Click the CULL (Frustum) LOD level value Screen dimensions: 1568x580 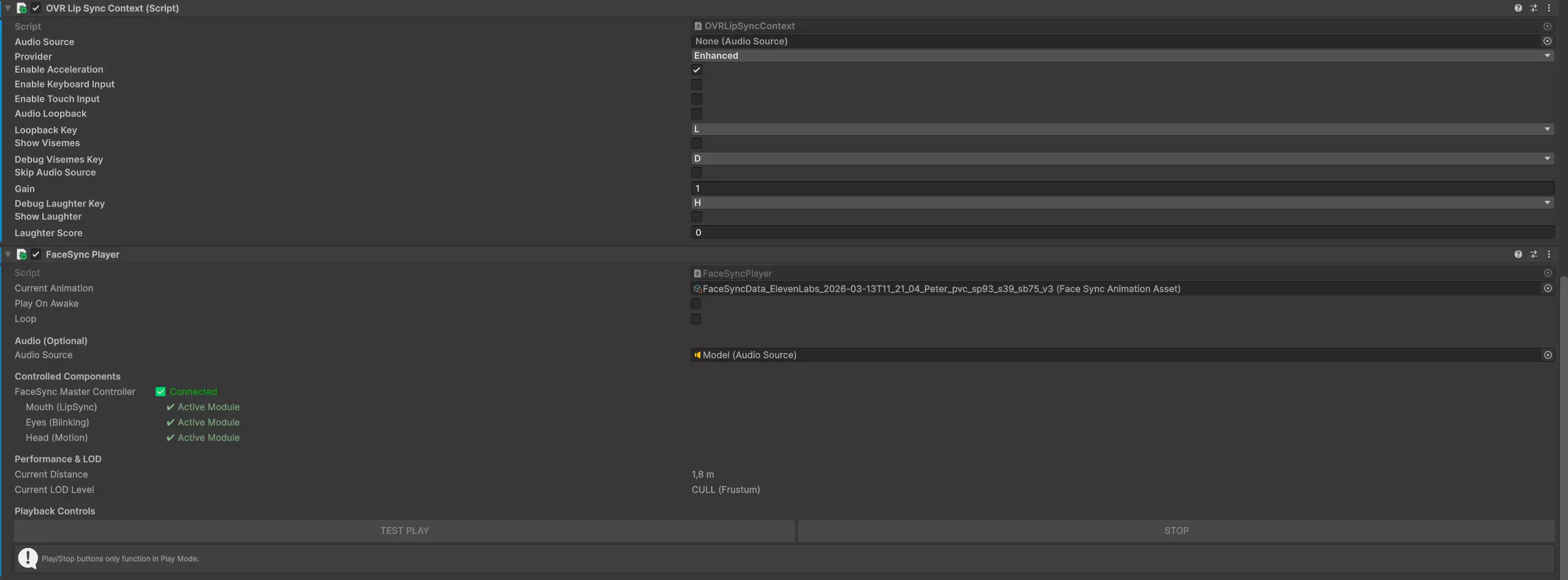click(x=725, y=490)
